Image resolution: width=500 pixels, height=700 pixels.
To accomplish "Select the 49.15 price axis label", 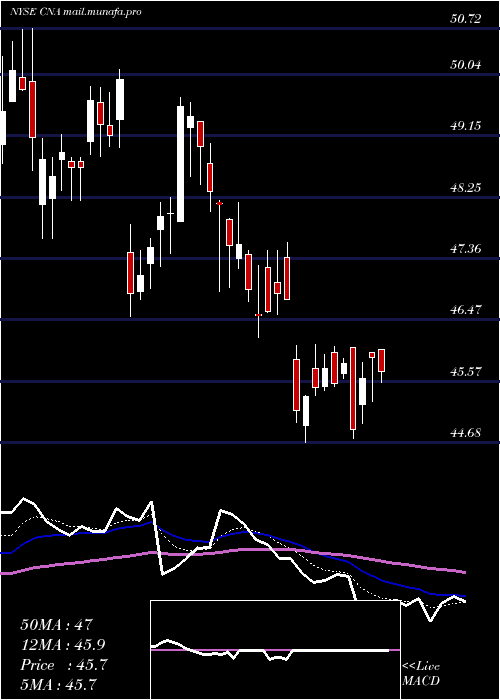I will click(466, 125).
